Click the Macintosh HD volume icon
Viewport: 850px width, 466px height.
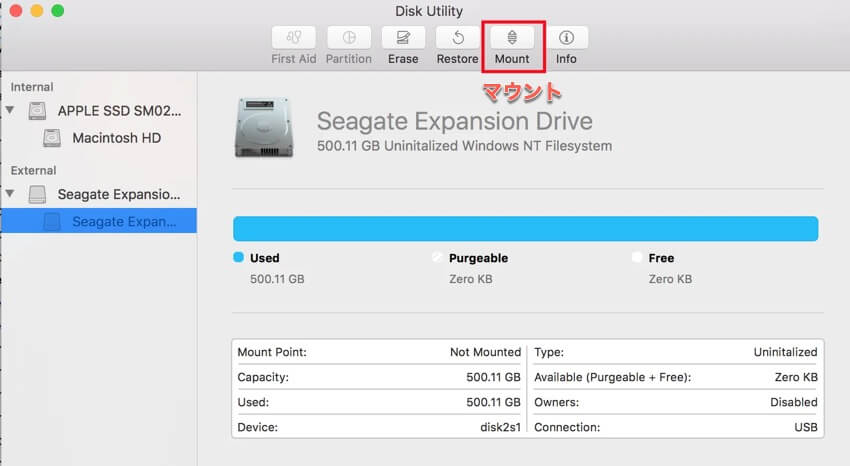[54, 138]
